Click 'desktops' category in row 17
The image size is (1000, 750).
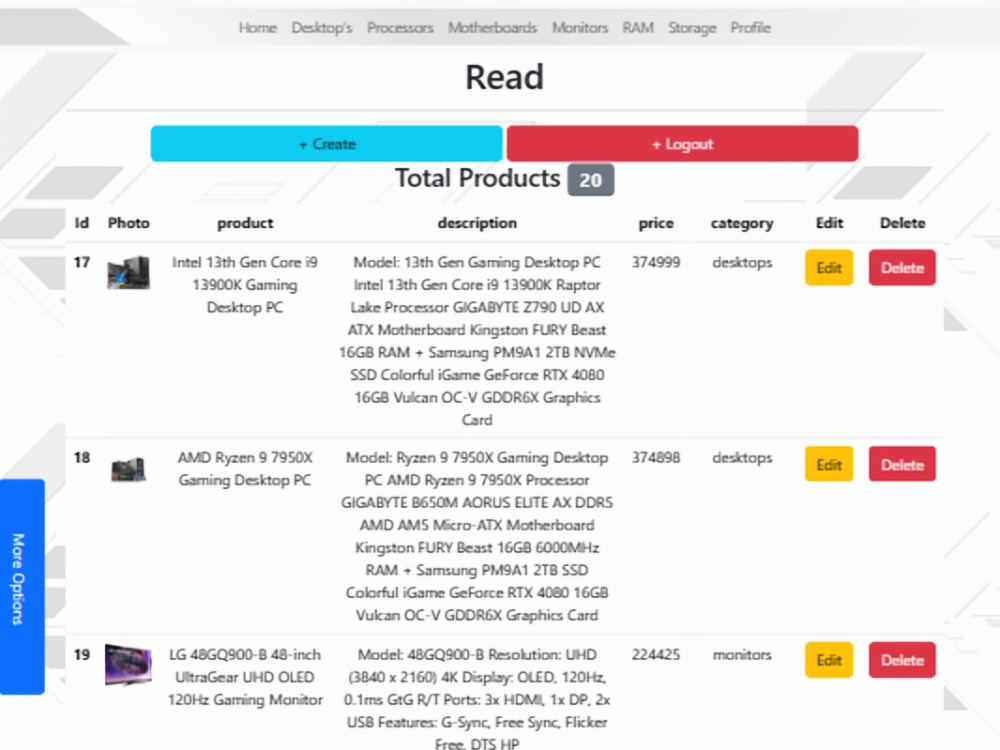[x=742, y=263]
